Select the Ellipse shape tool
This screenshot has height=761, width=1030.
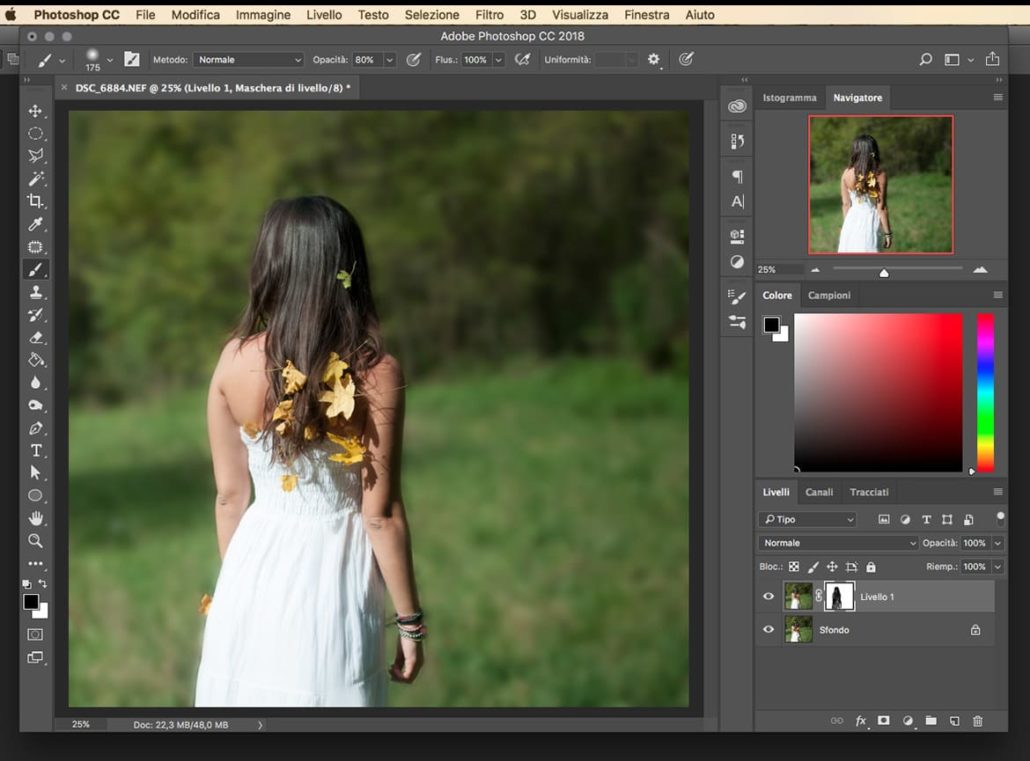pyautogui.click(x=35, y=496)
